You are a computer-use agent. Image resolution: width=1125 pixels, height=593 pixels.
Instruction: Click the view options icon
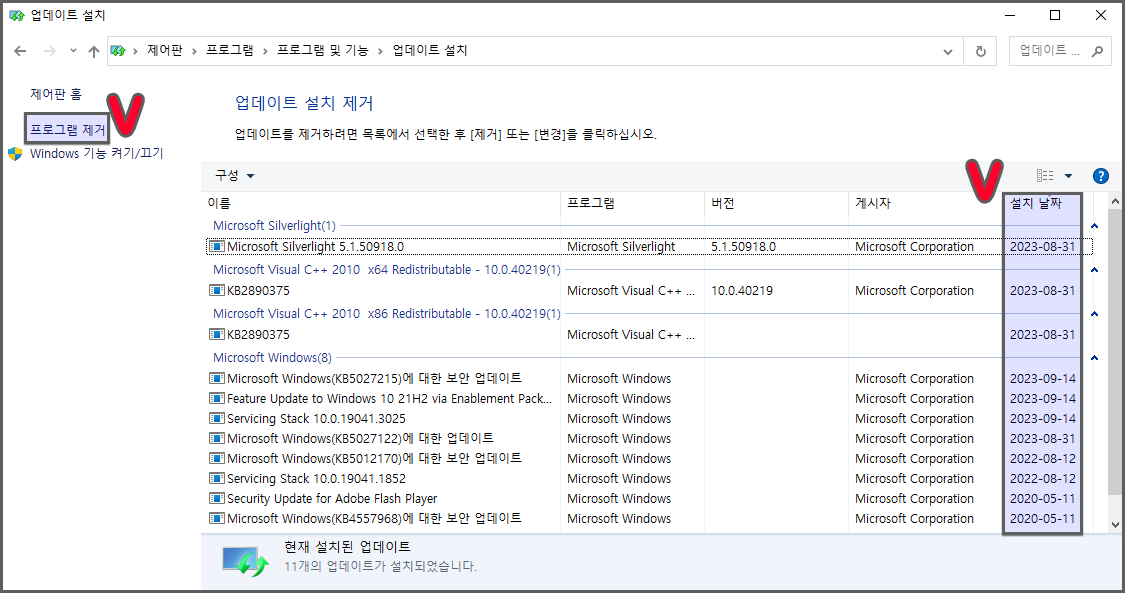coord(1045,176)
